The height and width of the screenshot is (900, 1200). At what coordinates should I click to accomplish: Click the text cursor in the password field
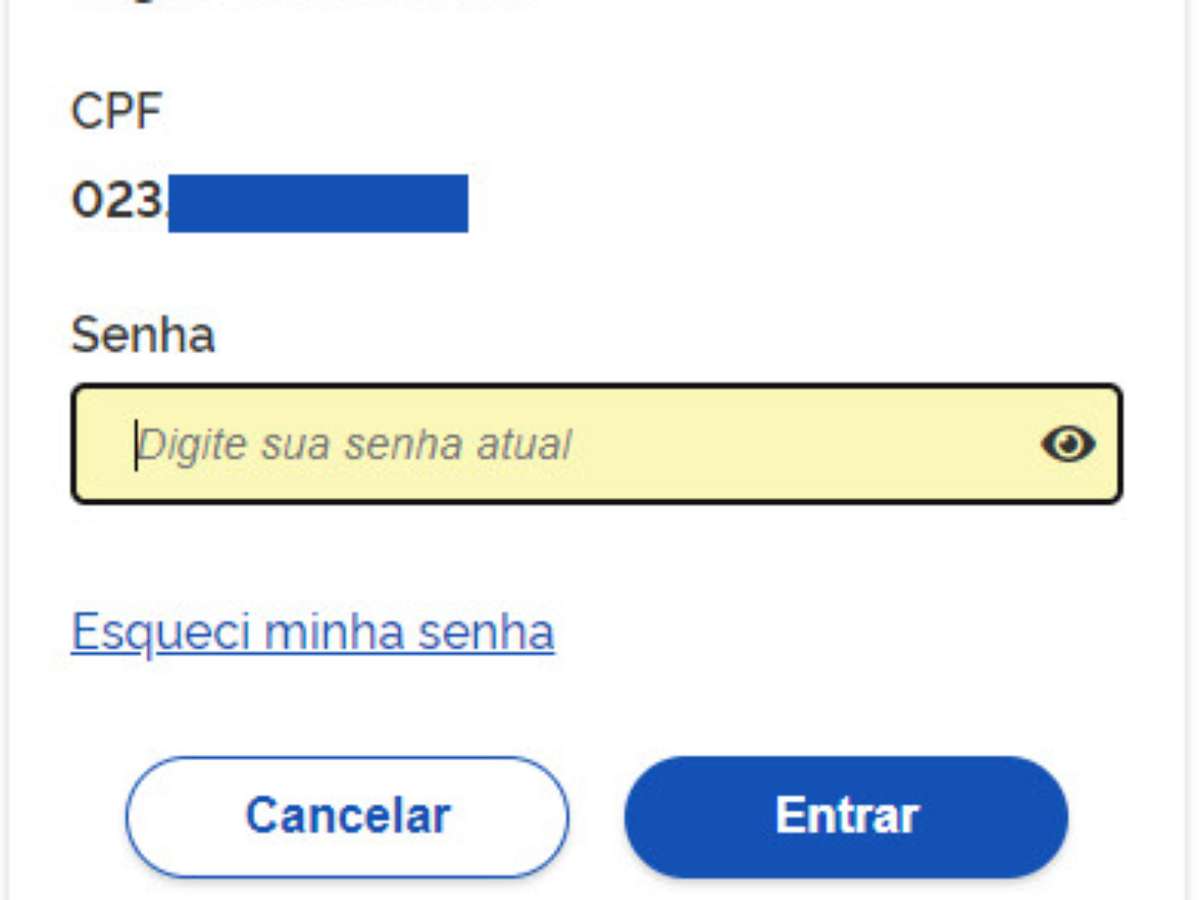136,445
